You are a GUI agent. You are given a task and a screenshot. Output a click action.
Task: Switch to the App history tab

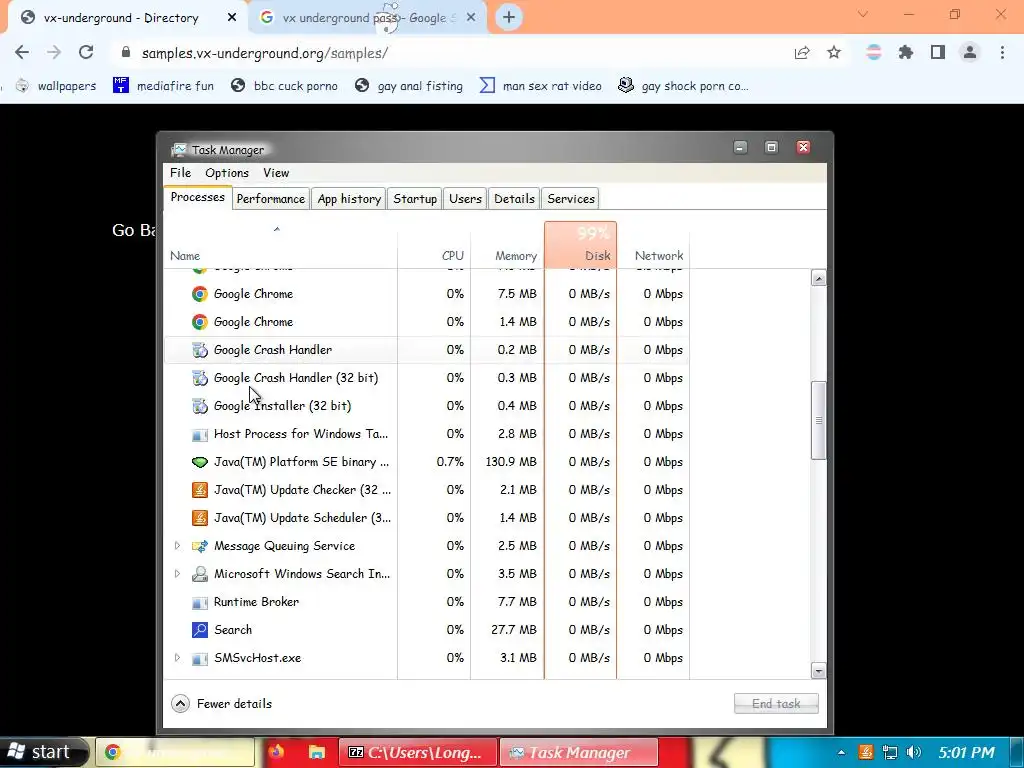349,199
